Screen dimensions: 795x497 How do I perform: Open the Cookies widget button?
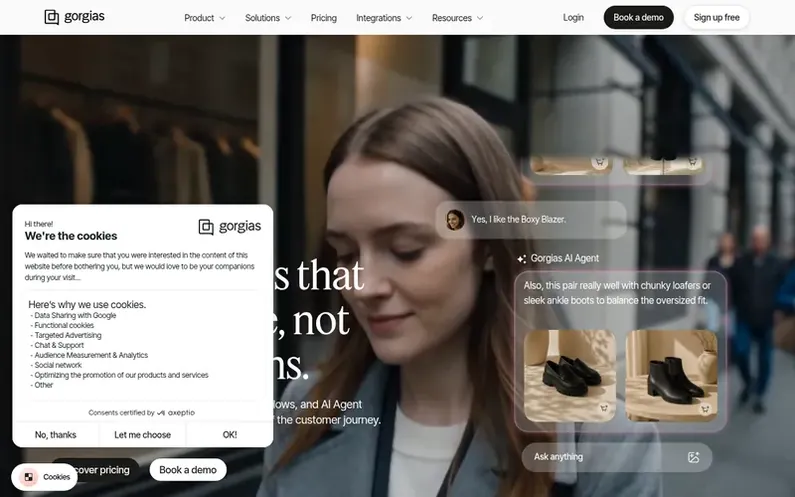tap(44, 477)
